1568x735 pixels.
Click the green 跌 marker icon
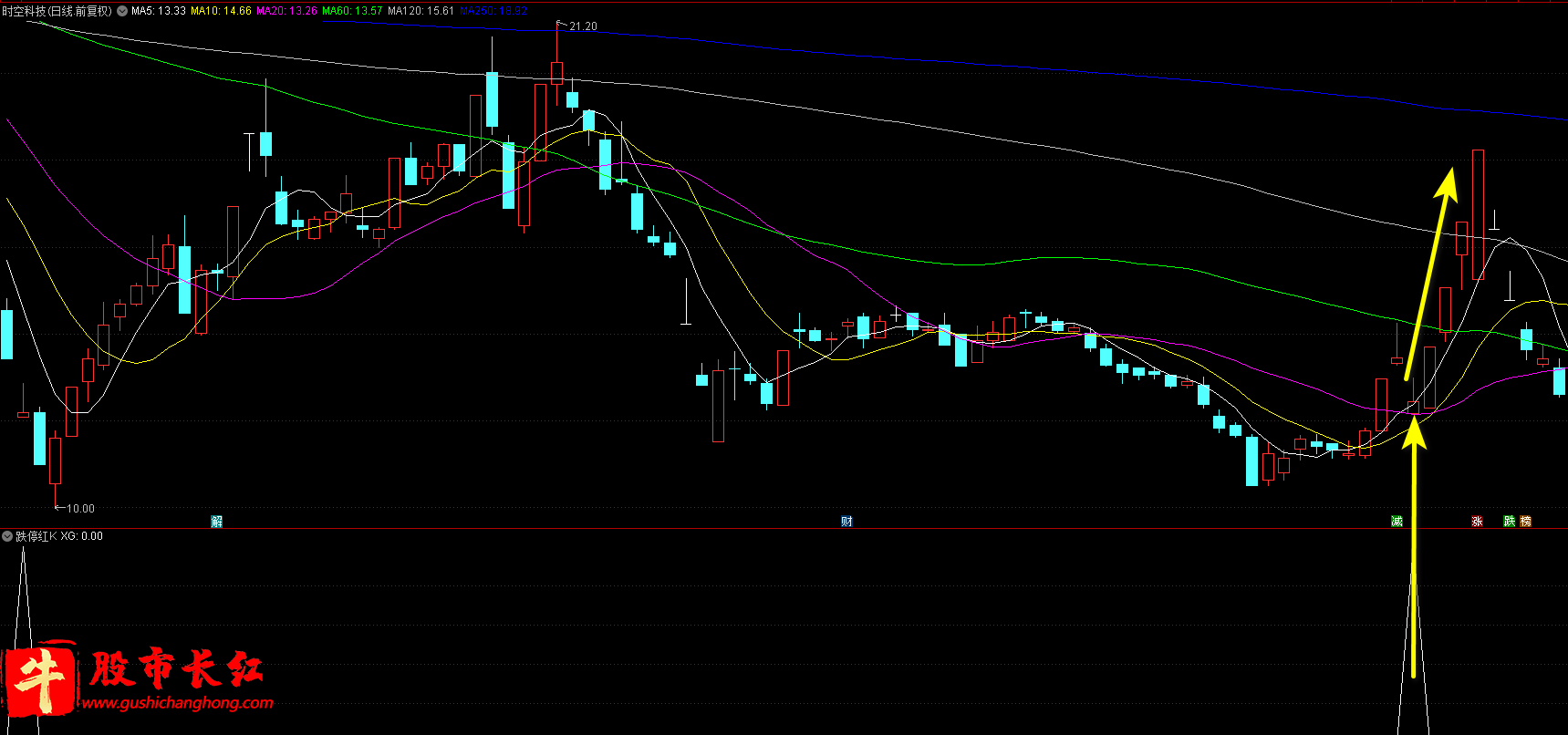pyautogui.click(x=1510, y=522)
